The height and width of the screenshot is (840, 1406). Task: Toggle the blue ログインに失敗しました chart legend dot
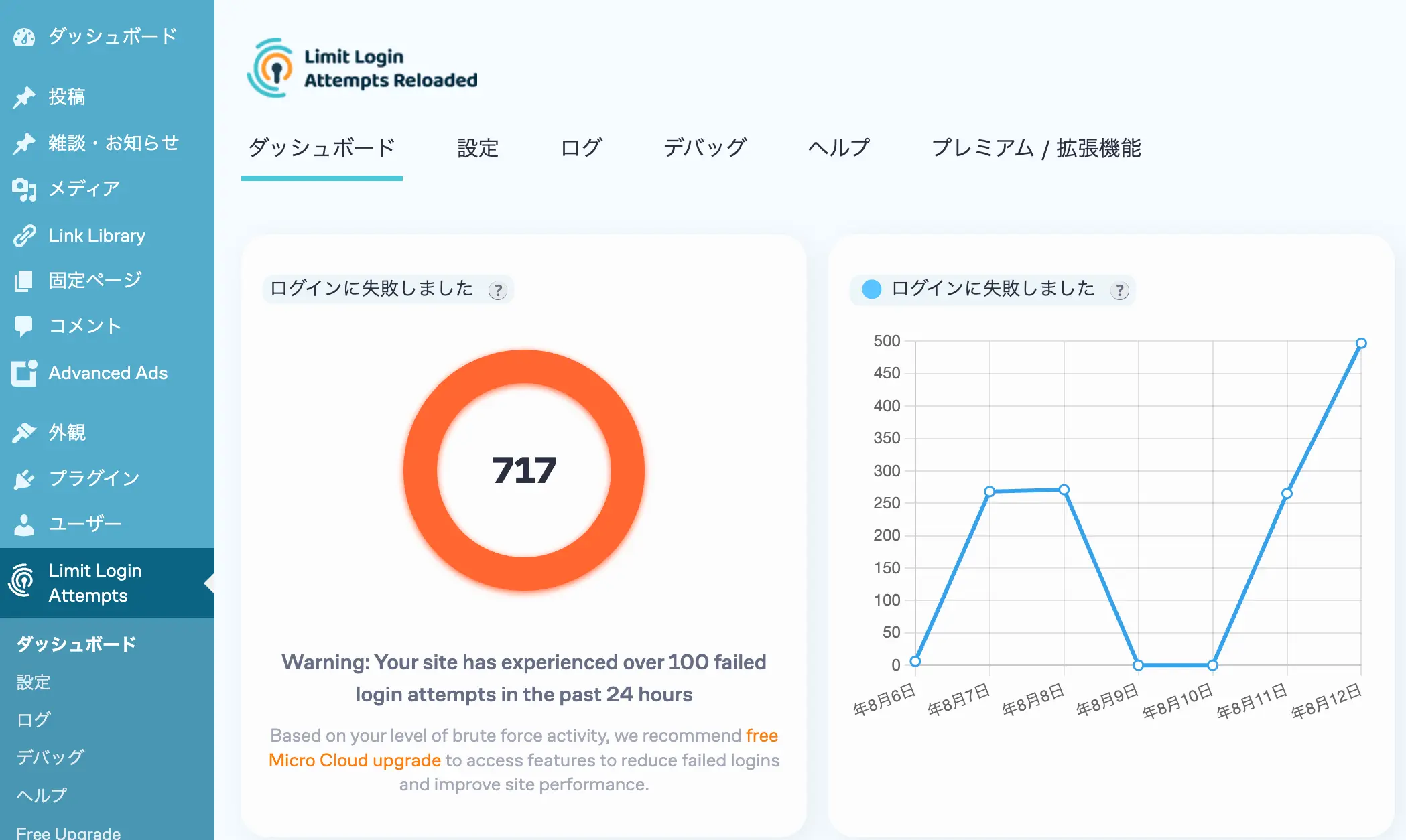click(871, 289)
